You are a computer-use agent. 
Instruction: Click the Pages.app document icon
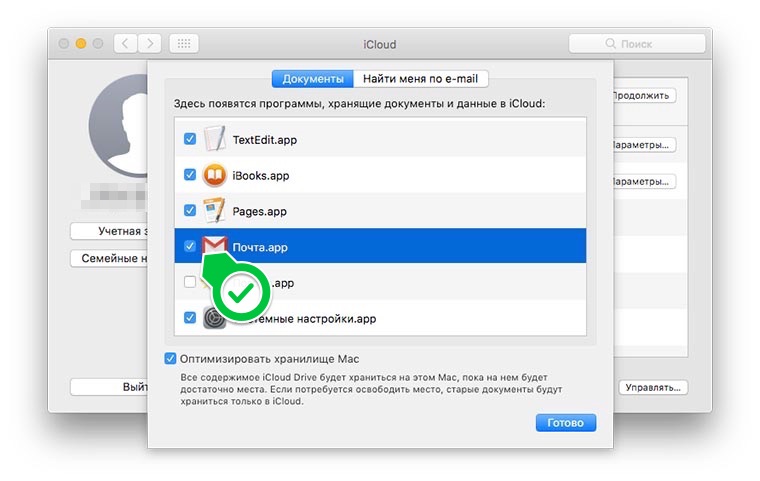(x=214, y=210)
